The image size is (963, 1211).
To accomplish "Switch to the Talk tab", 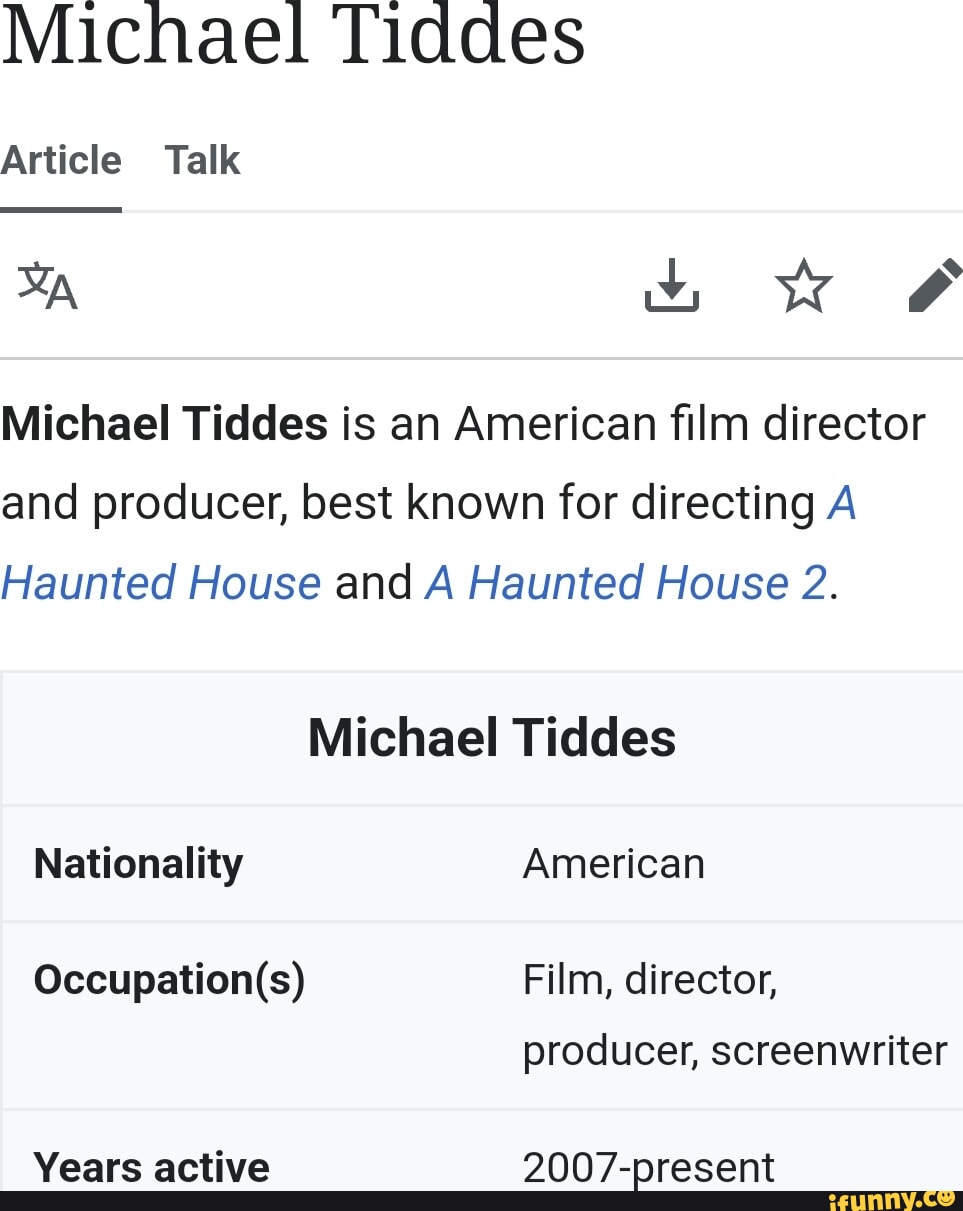I will click(202, 160).
